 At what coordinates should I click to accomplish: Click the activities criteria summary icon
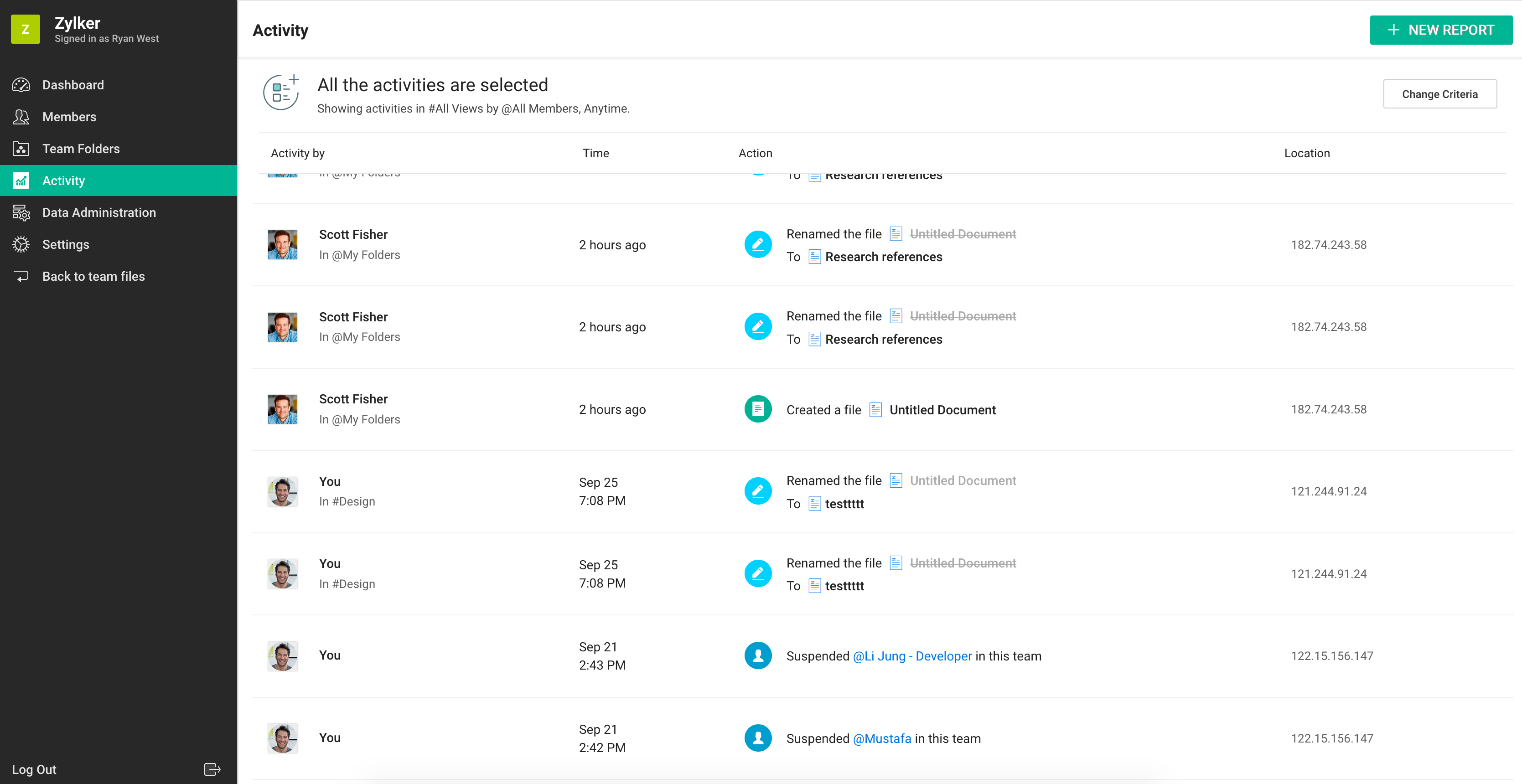coord(281,93)
